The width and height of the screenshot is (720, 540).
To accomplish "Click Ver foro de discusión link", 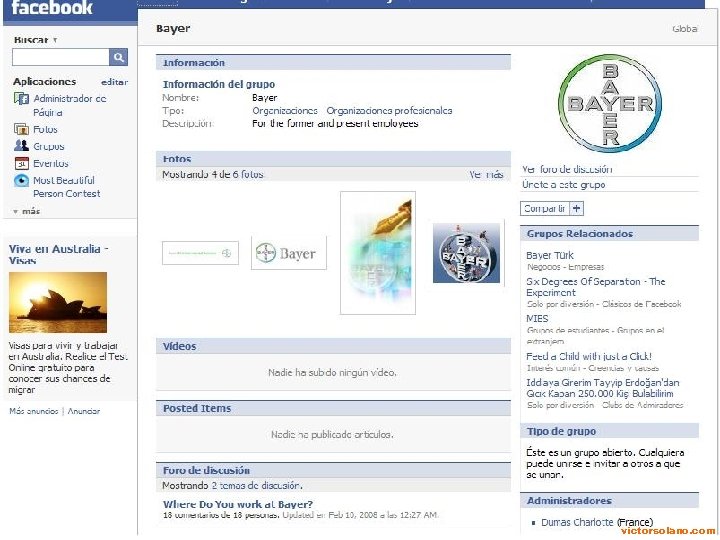I will point(567,169).
